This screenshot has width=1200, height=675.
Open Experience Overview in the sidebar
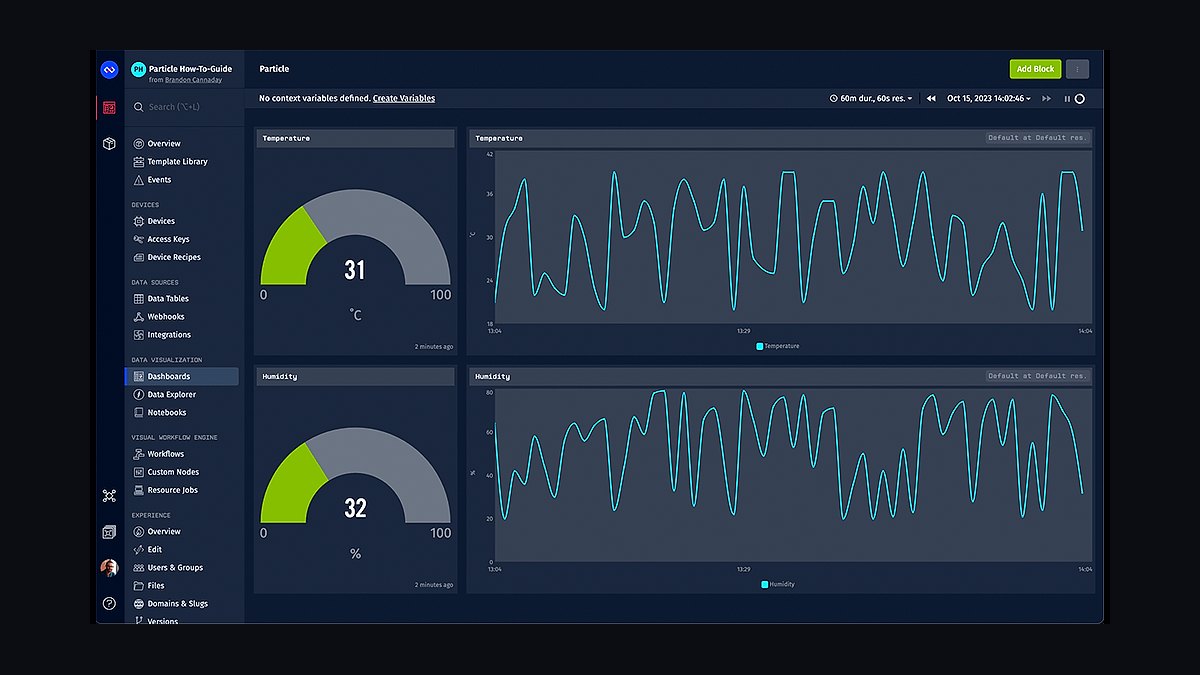(x=164, y=532)
